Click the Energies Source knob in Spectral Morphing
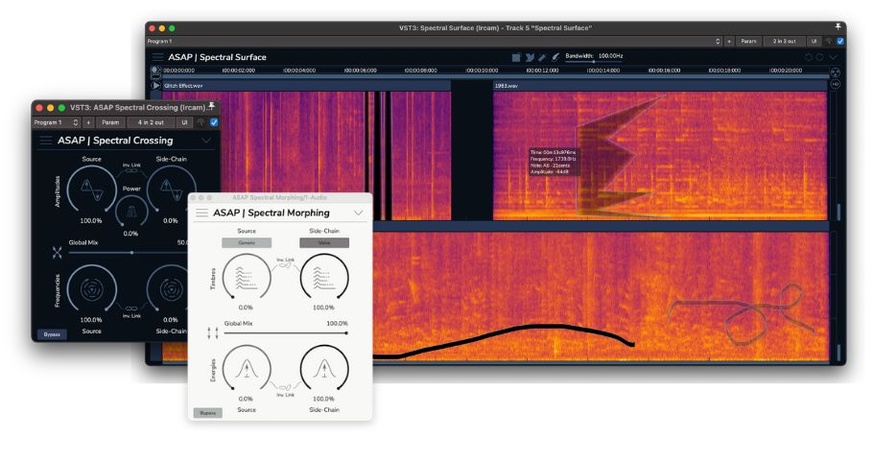Viewport: 873px width, 450px height. (x=247, y=369)
